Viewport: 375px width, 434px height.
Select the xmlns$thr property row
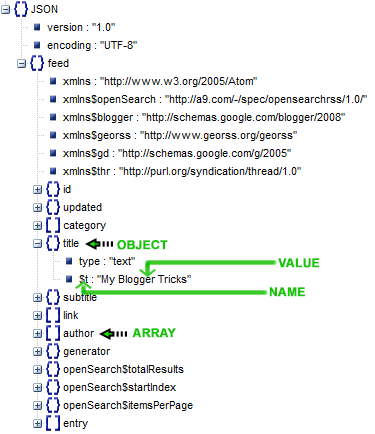[x=182, y=171]
